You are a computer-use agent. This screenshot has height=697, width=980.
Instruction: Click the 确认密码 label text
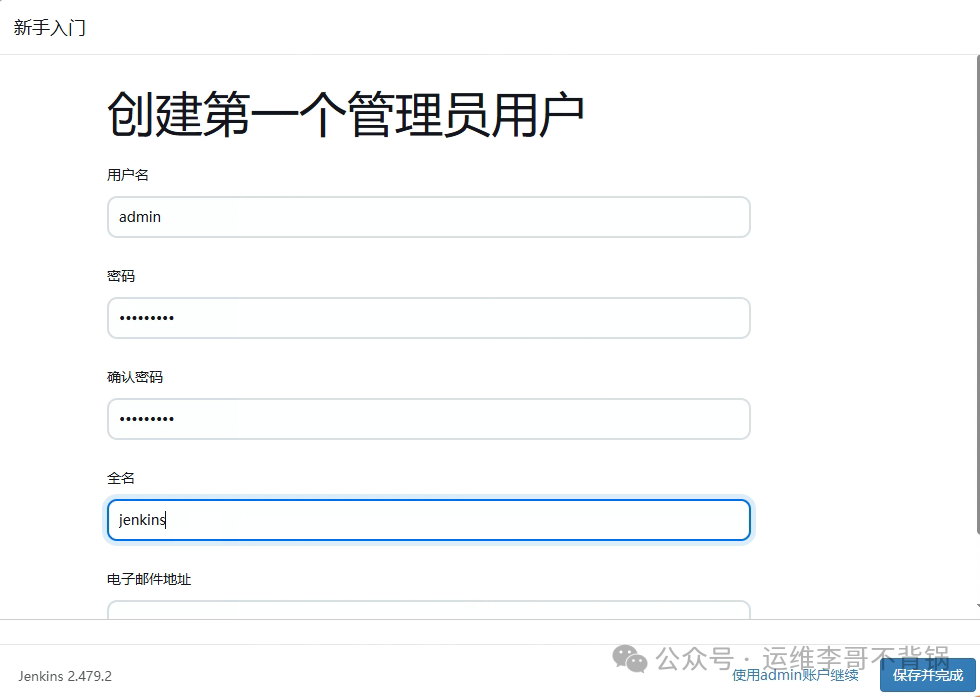click(x=135, y=377)
